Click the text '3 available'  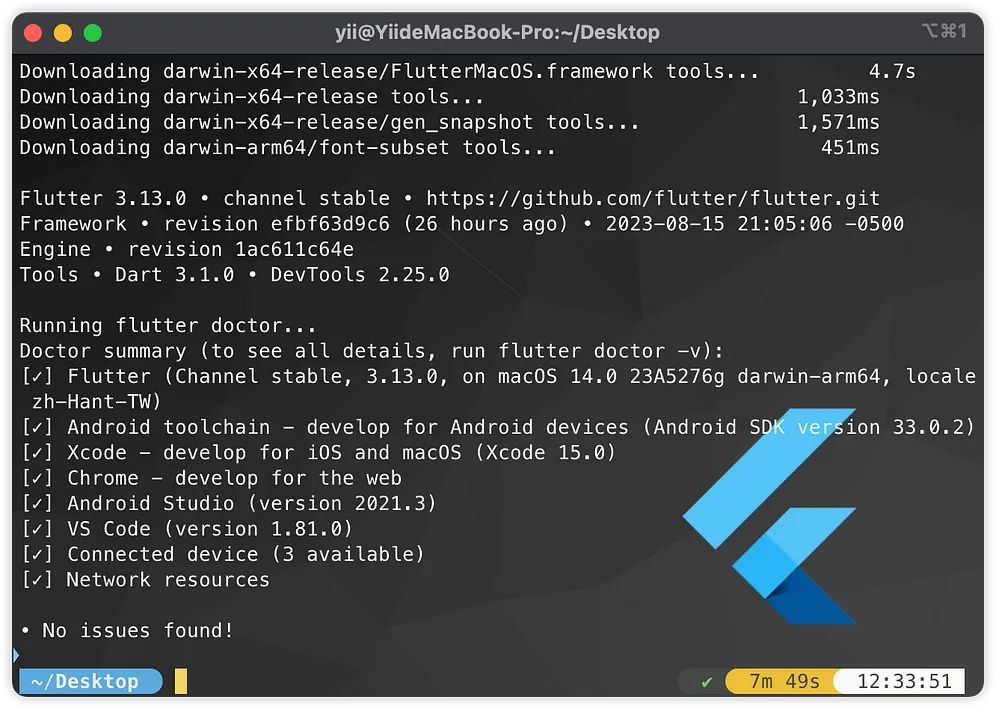point(348,554)
